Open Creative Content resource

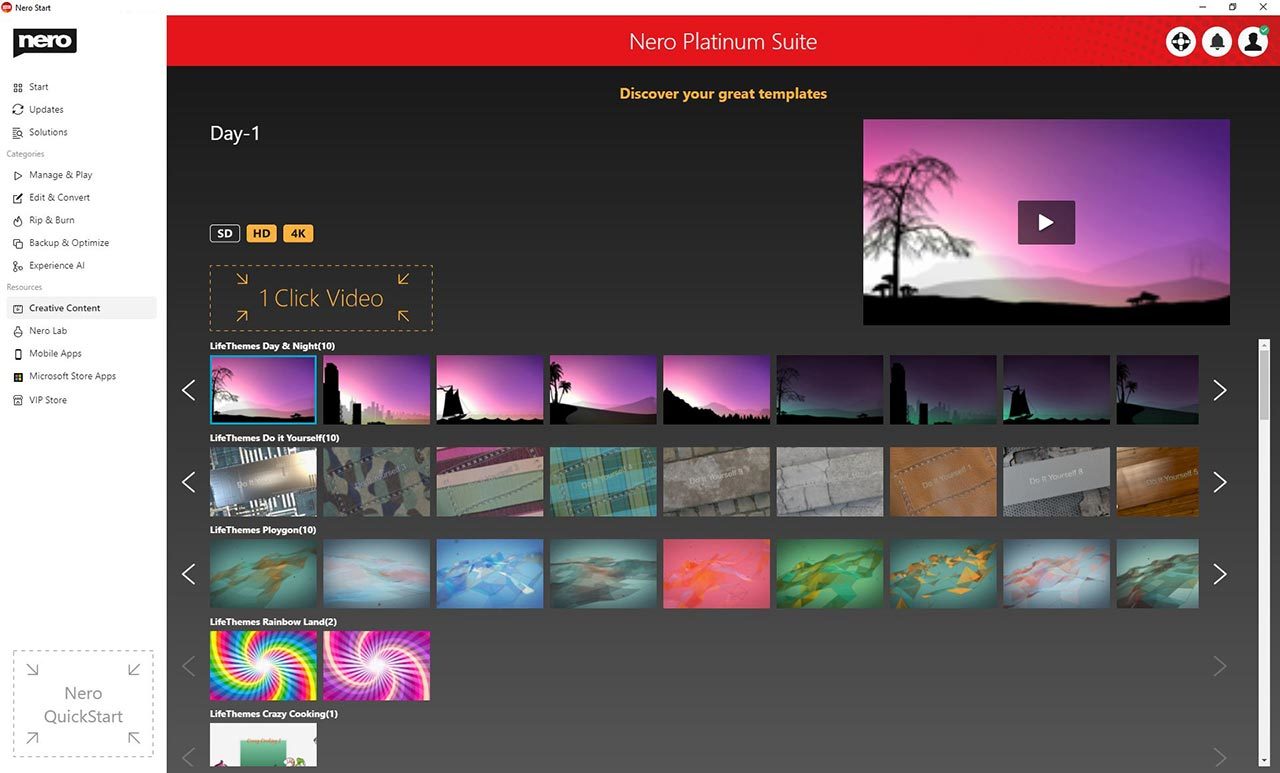click(80, 308)
